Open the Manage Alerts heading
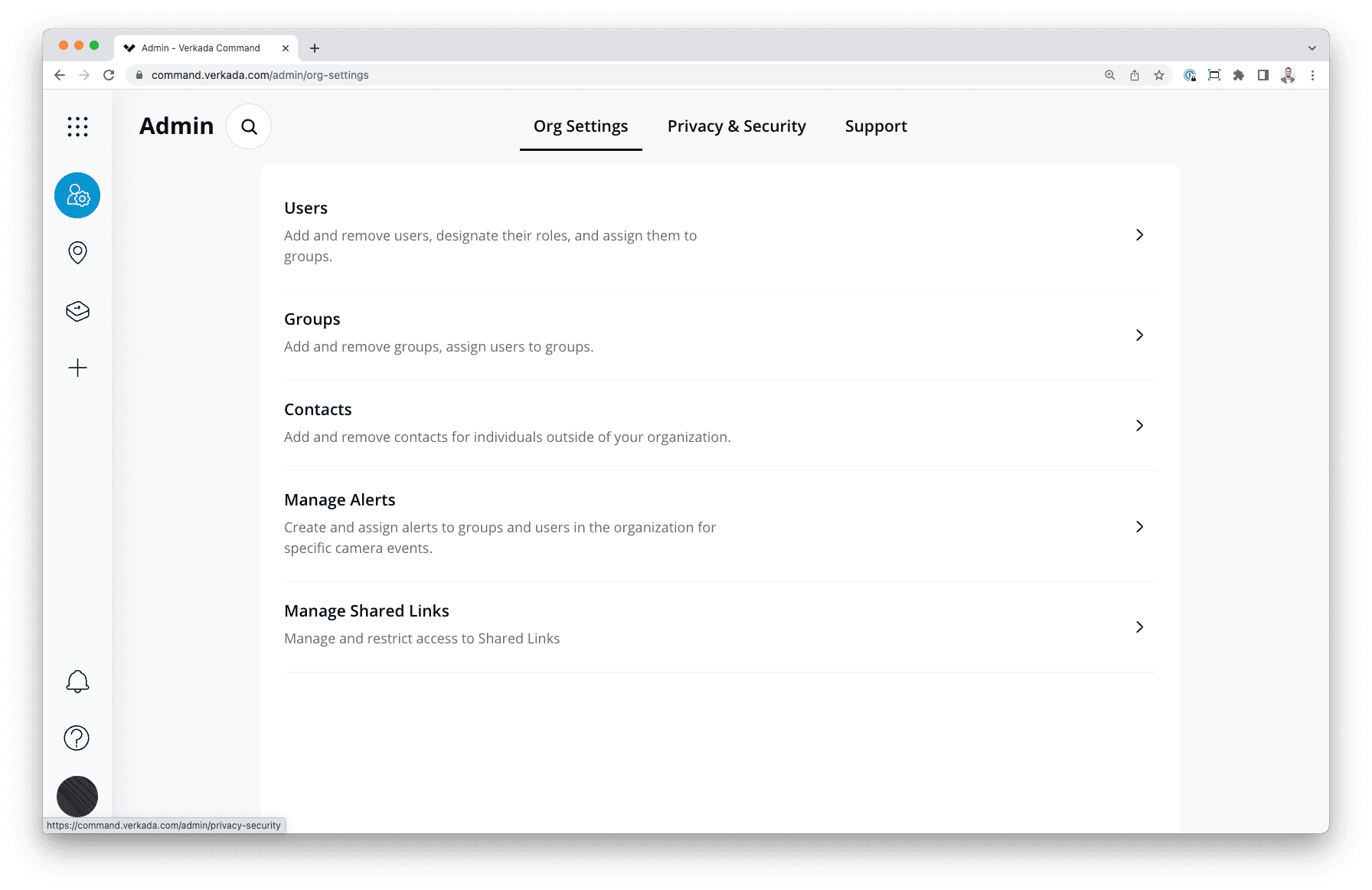 point(339,500)
